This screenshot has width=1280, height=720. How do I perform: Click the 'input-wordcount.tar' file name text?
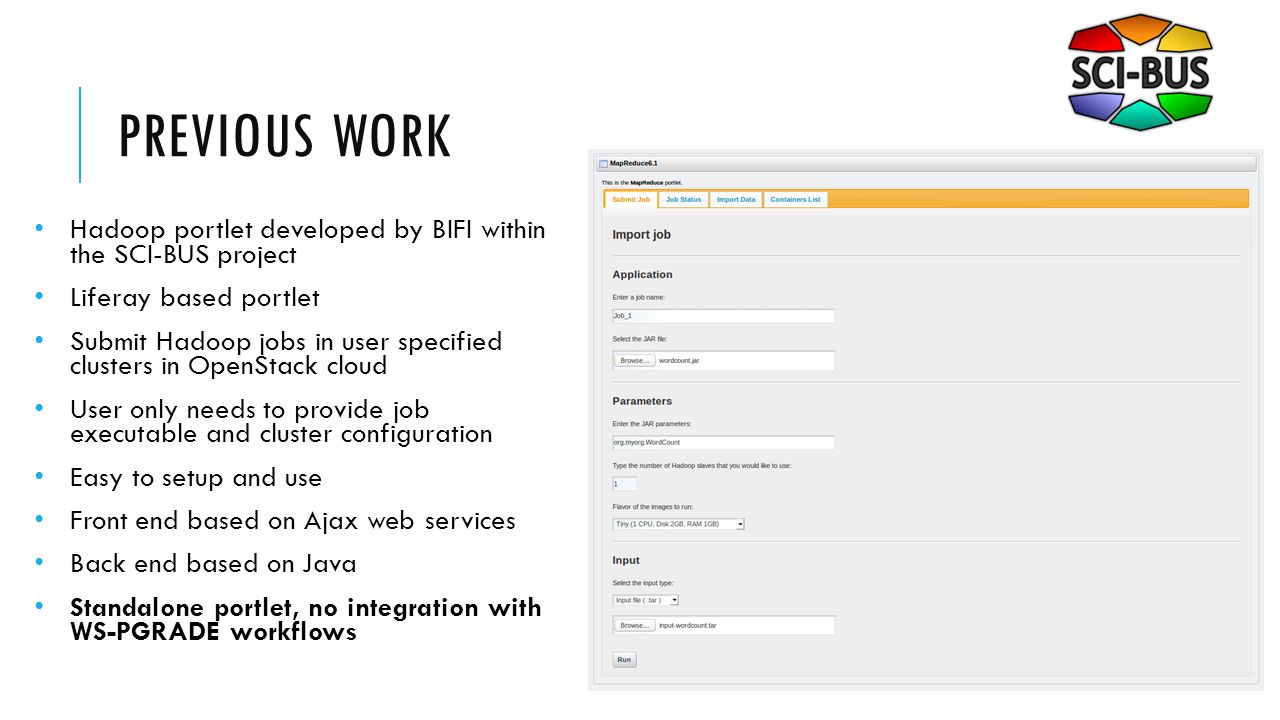click(688, 625)
